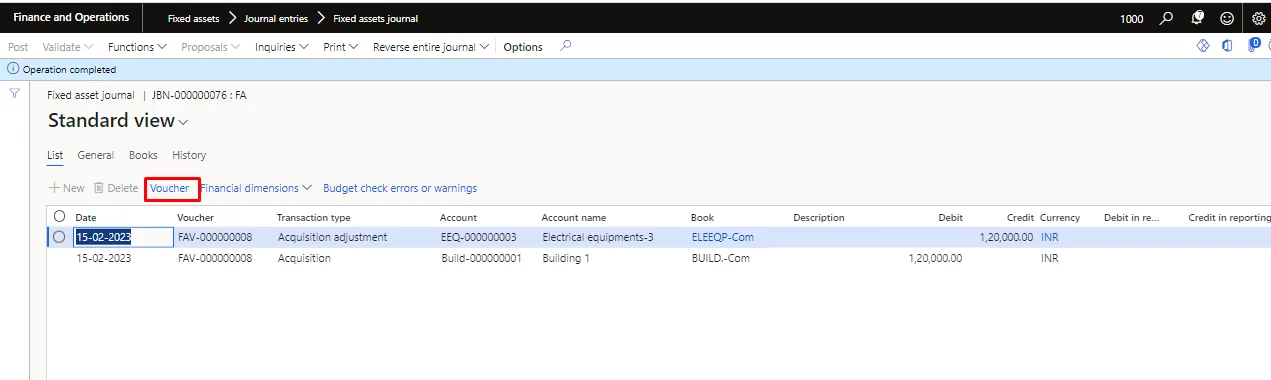This screenshot has height=380, width=1271.
Task: Click Description column header
Action: tap(819, 217)
